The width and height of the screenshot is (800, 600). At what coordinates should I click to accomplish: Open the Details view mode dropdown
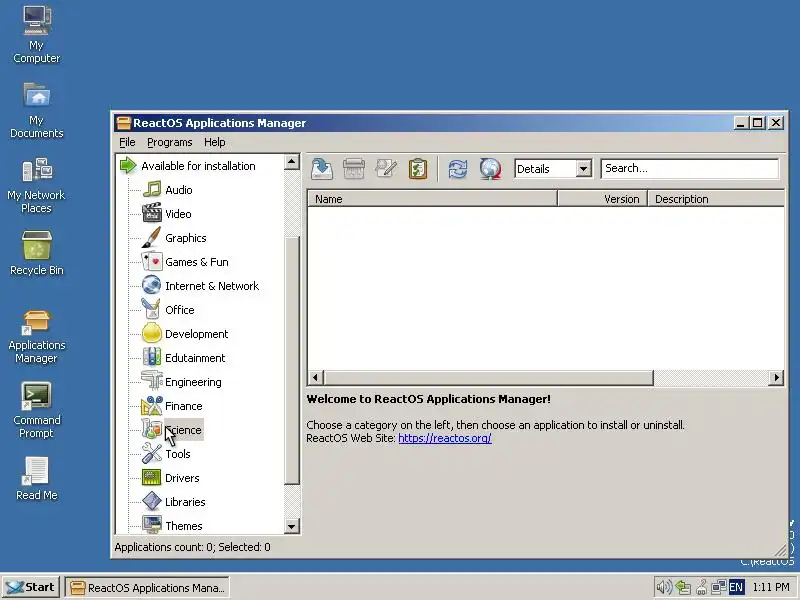click(x=584, y=168)
